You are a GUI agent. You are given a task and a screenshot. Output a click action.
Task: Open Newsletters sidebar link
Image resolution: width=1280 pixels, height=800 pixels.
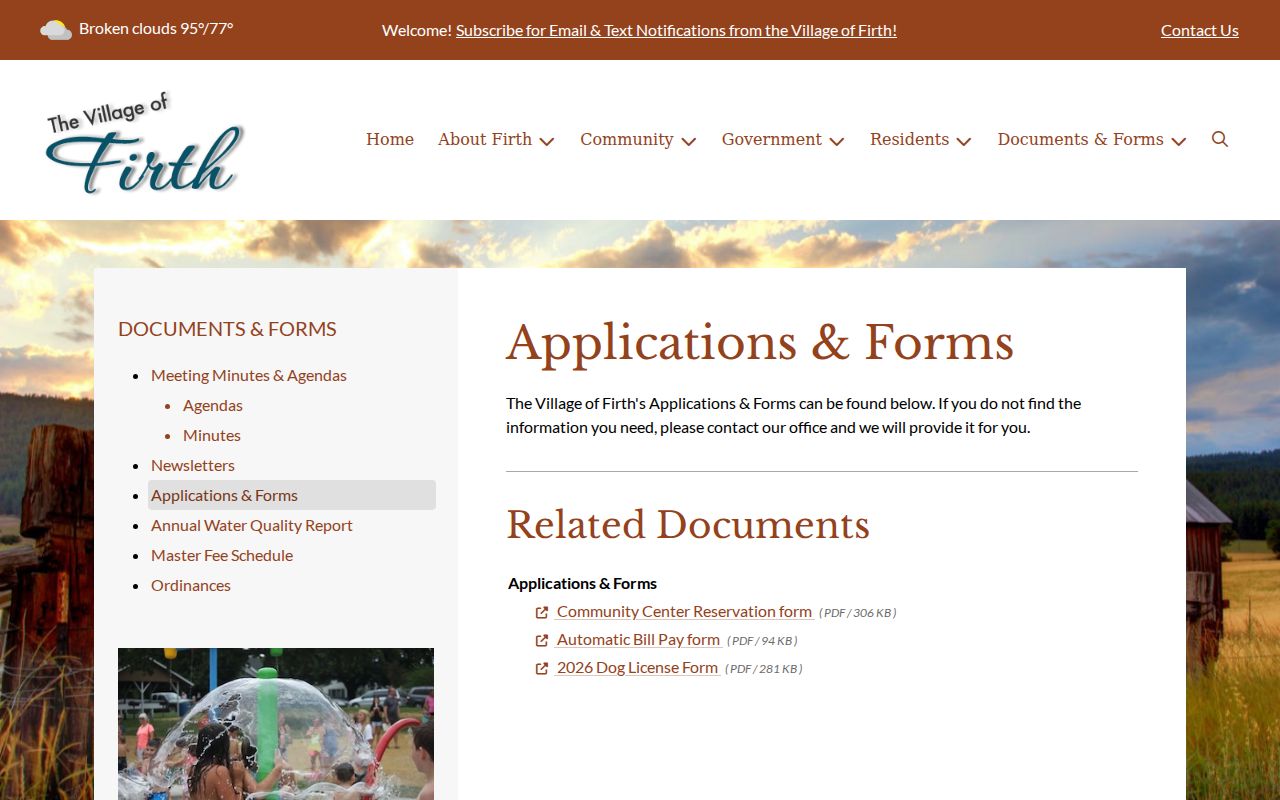pyautogui.click(x=193, y=465)
